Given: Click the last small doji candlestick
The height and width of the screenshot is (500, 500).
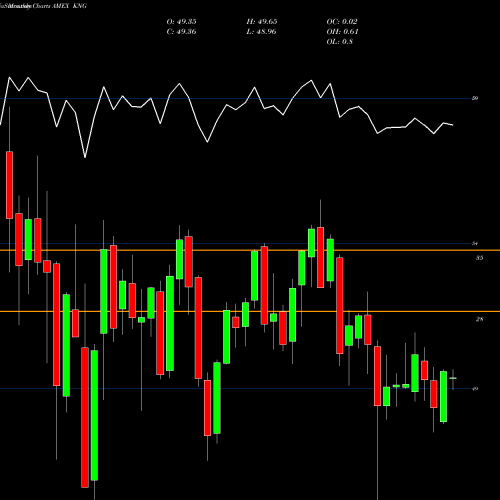Looking at the screenshot, I should pyautogui.click(x=453, y=378).
